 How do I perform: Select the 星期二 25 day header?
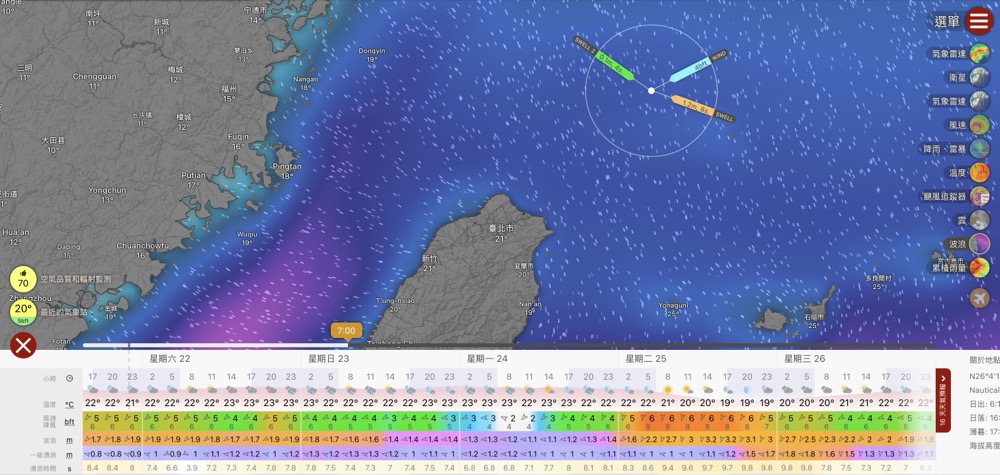[x=645, y=358]
